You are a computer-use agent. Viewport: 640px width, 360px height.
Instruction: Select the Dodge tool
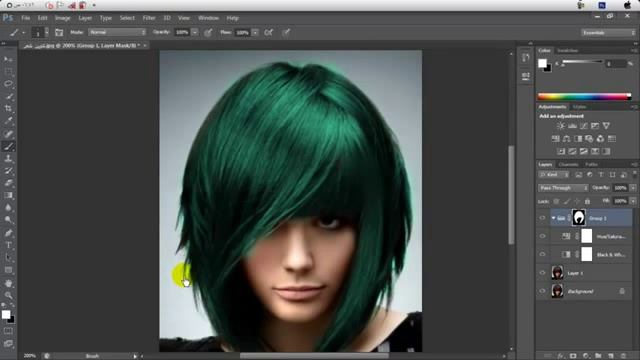click(8, 220)
